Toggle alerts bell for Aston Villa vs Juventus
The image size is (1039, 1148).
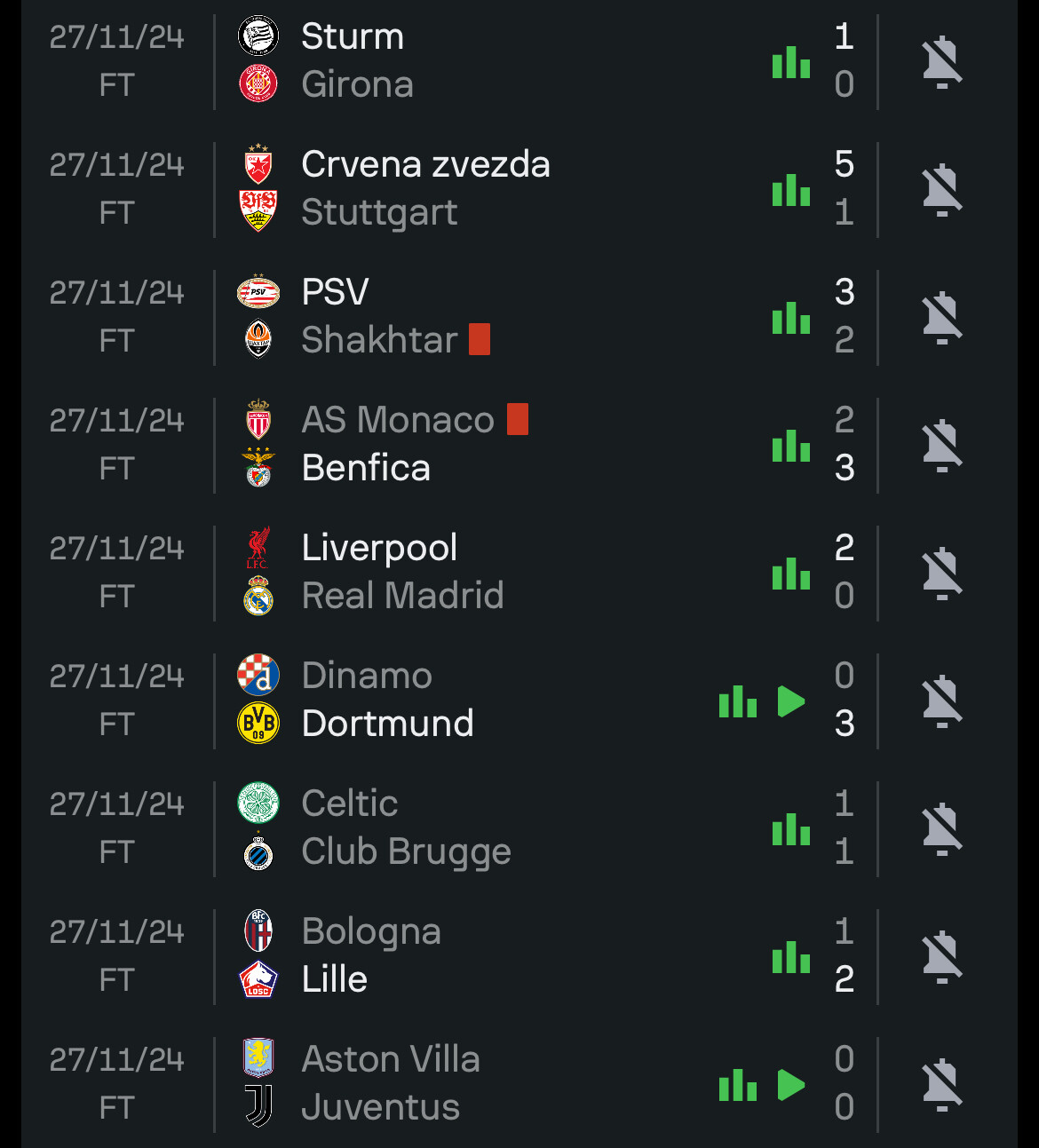(x=941, y=1085)
